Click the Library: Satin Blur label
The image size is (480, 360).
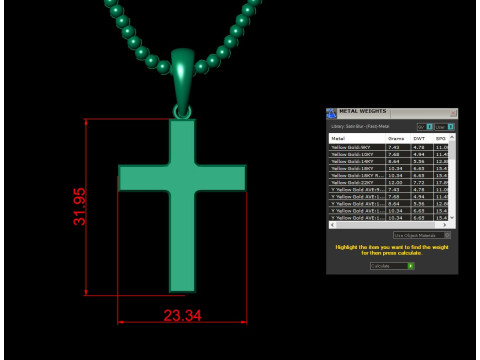(360, 126)
